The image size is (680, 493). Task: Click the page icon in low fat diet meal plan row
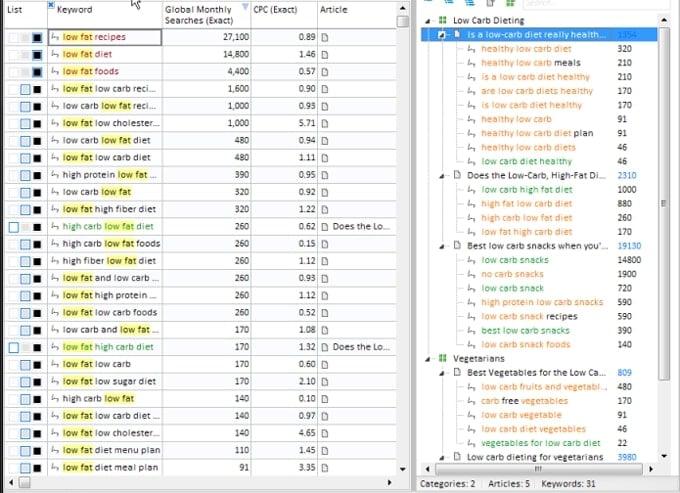pos(324,468)
